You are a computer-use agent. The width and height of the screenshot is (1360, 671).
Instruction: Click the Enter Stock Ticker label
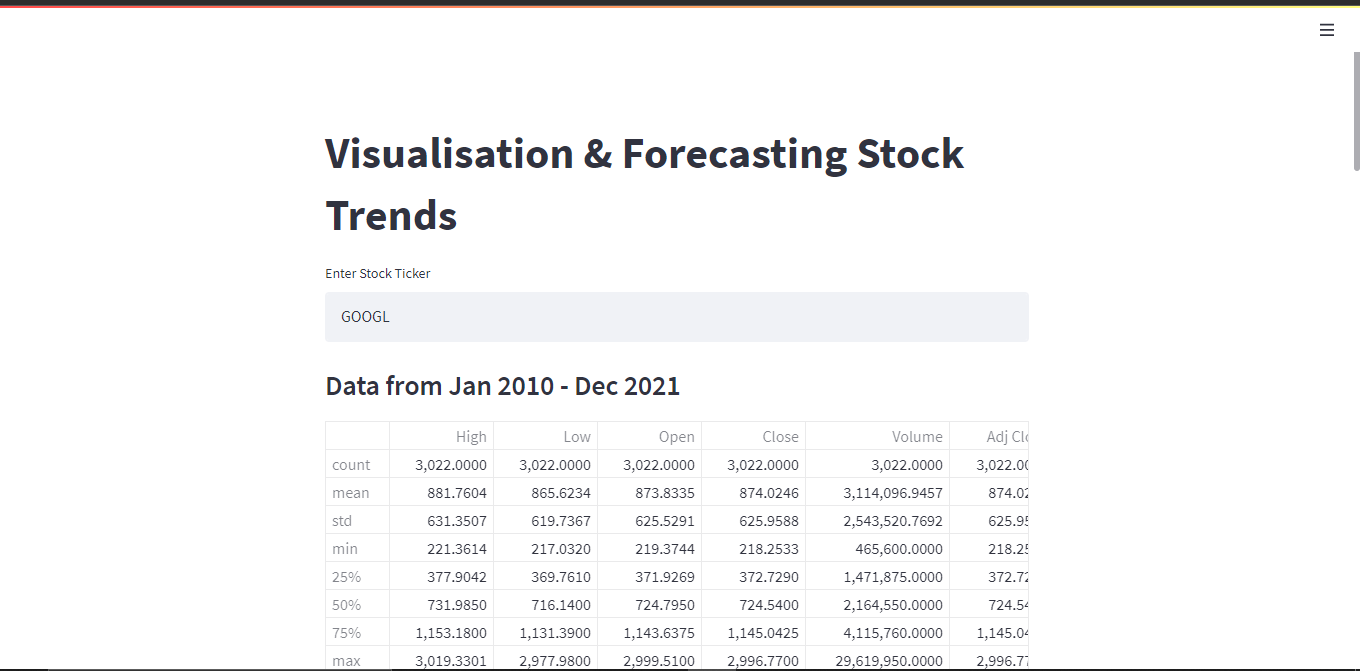pos(377,273)
